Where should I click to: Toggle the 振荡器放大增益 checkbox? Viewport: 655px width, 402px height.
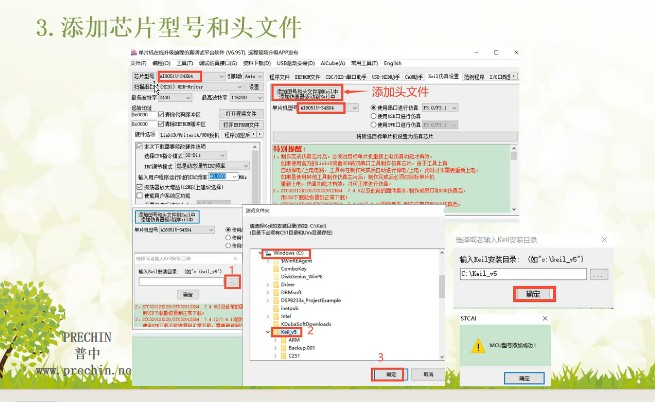click(x=140, y=187)
